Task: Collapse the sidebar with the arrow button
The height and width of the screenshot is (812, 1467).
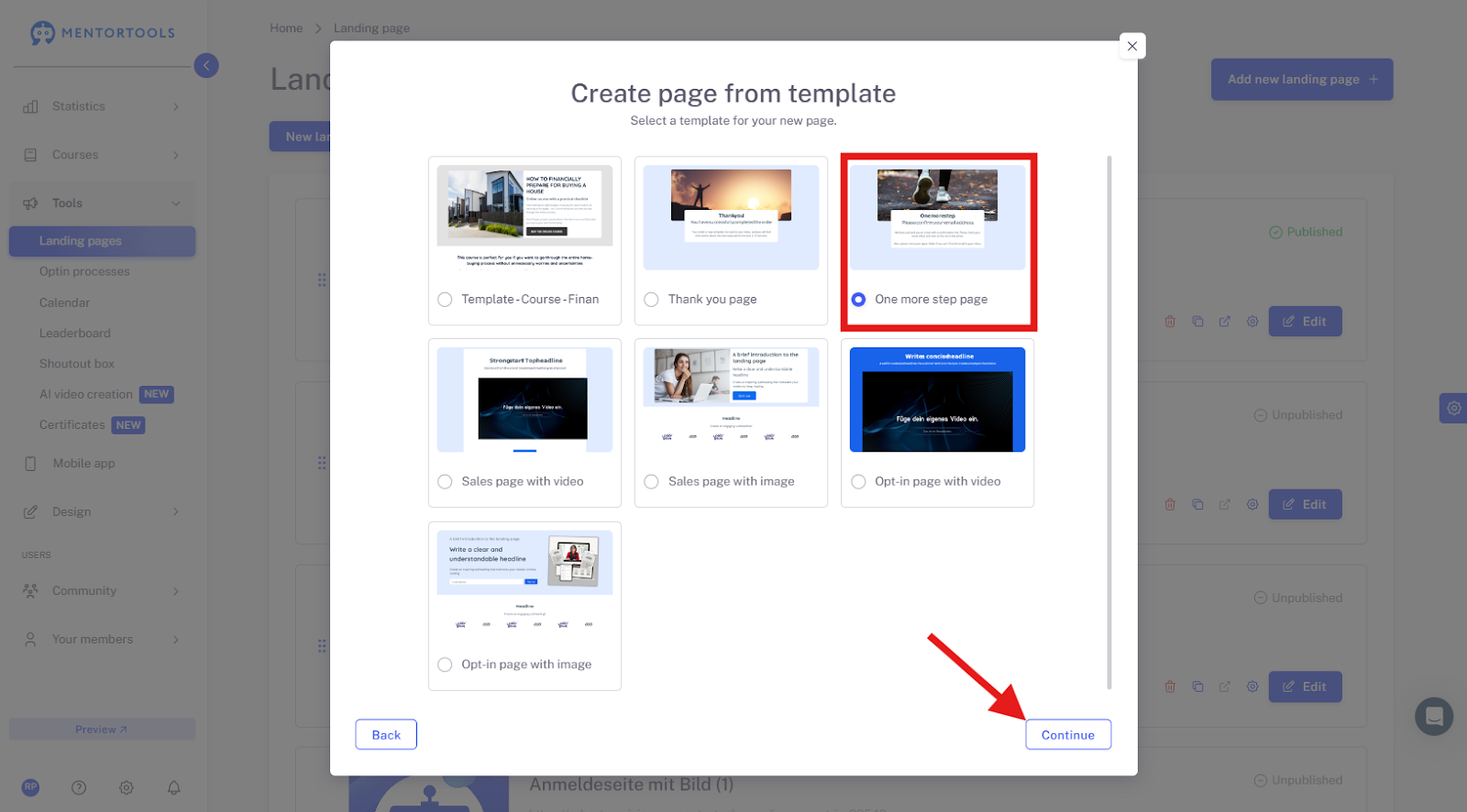Action: 206,65
